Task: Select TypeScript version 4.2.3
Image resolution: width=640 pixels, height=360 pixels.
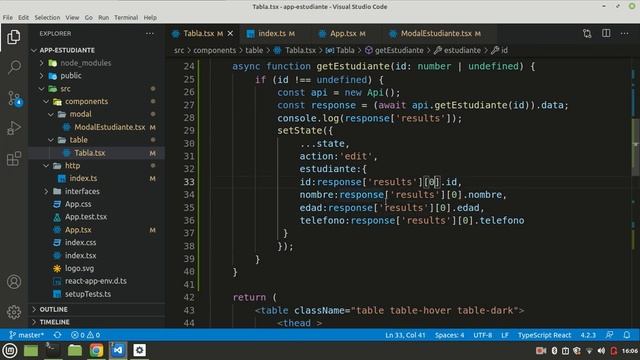Action: point(588,335)
